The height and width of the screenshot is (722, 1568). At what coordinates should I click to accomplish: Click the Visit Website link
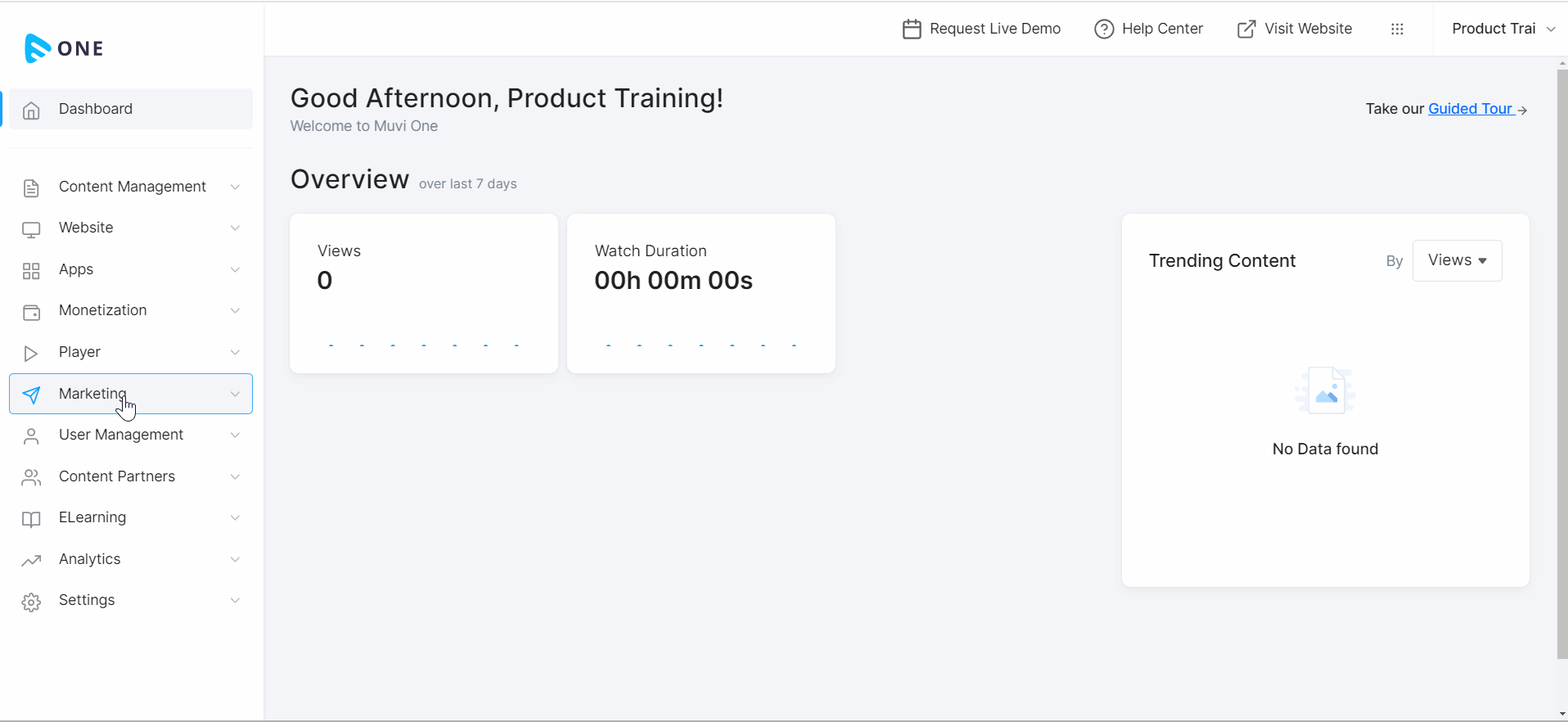click(x=1294, y=29)
